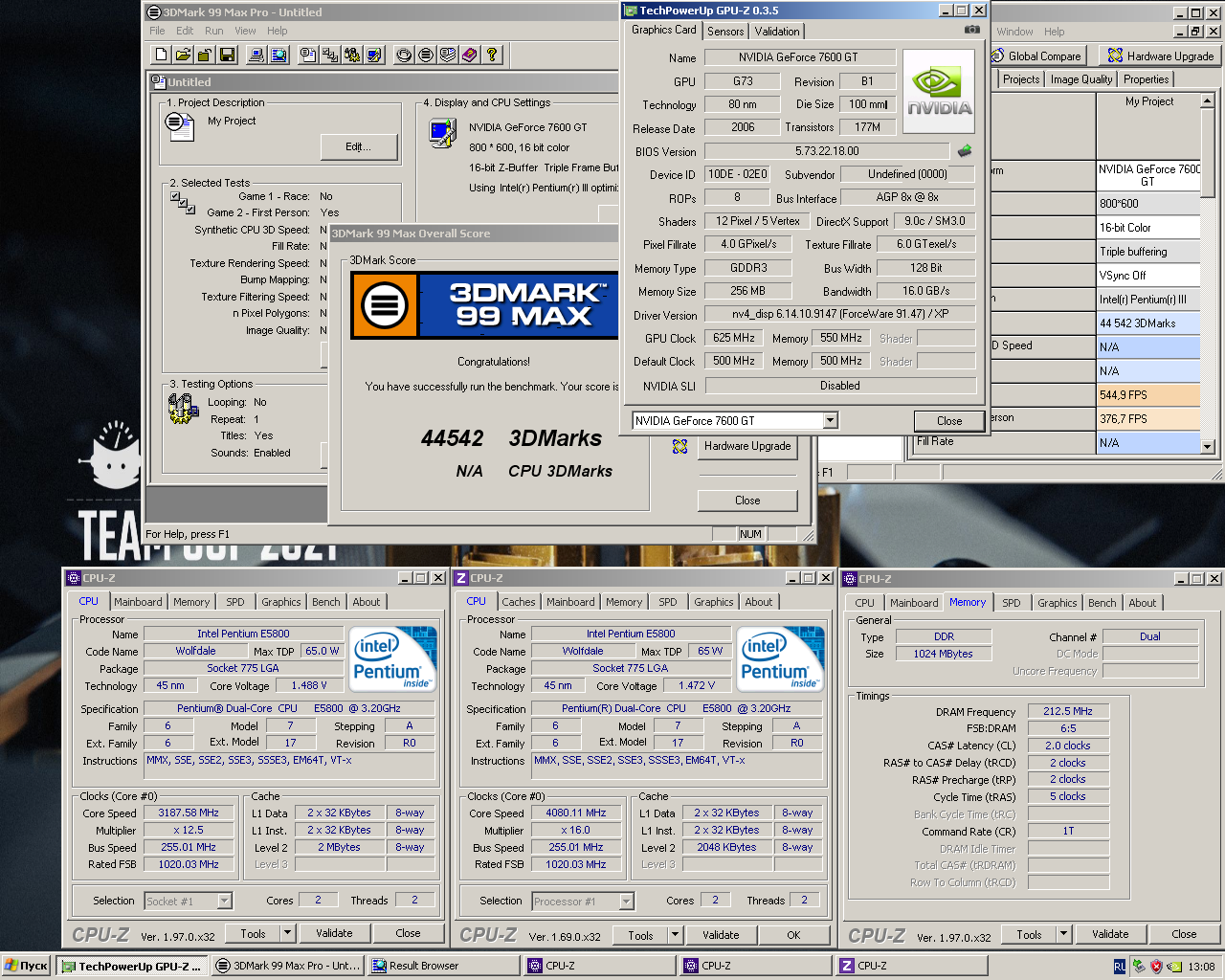Click the testing options toolbar icon with pawn figures
Image resolution: width=1225 pixels, height=980 pixels.
(x=352, y=56)
